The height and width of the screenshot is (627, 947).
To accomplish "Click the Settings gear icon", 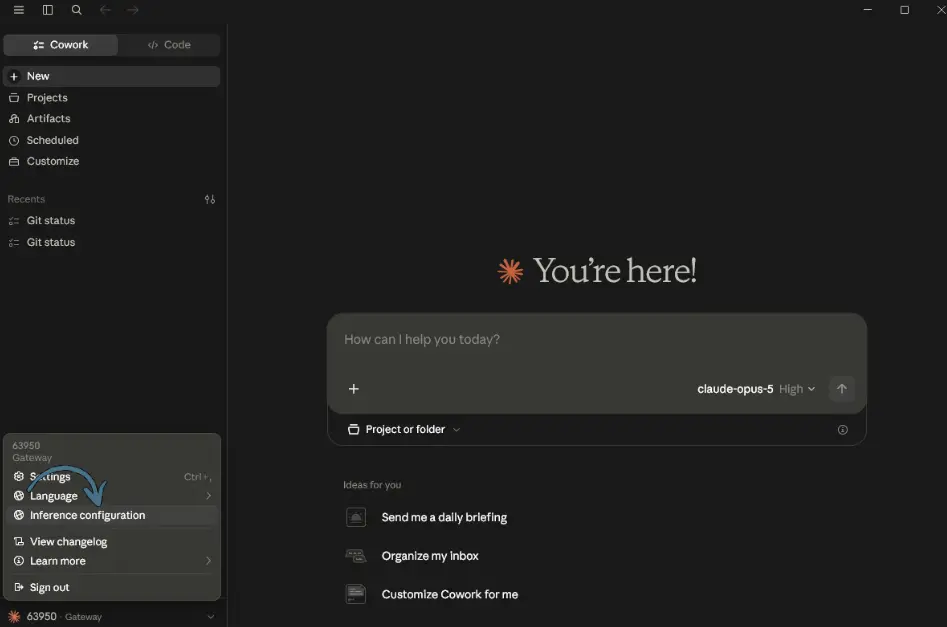I will 19,477.
